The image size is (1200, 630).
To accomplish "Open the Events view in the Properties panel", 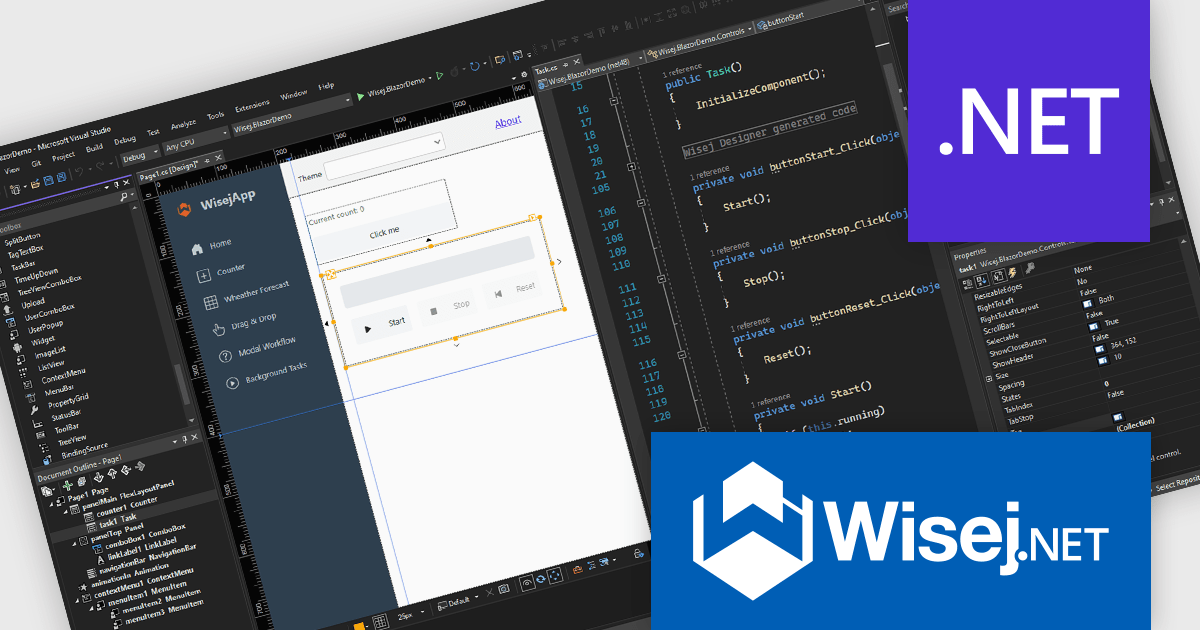I will tap(1013, 273).
